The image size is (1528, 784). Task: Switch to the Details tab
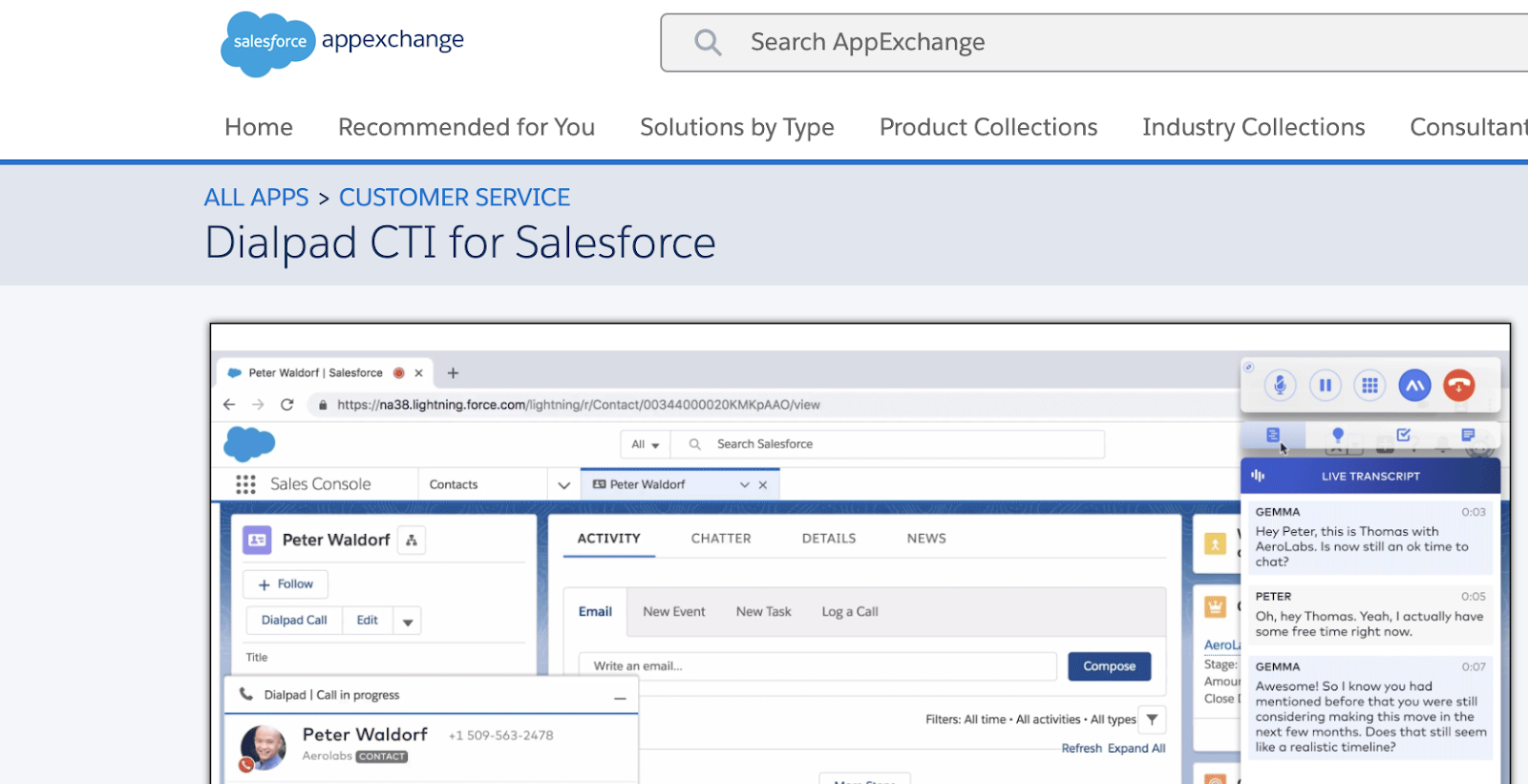tap(829, 539)
